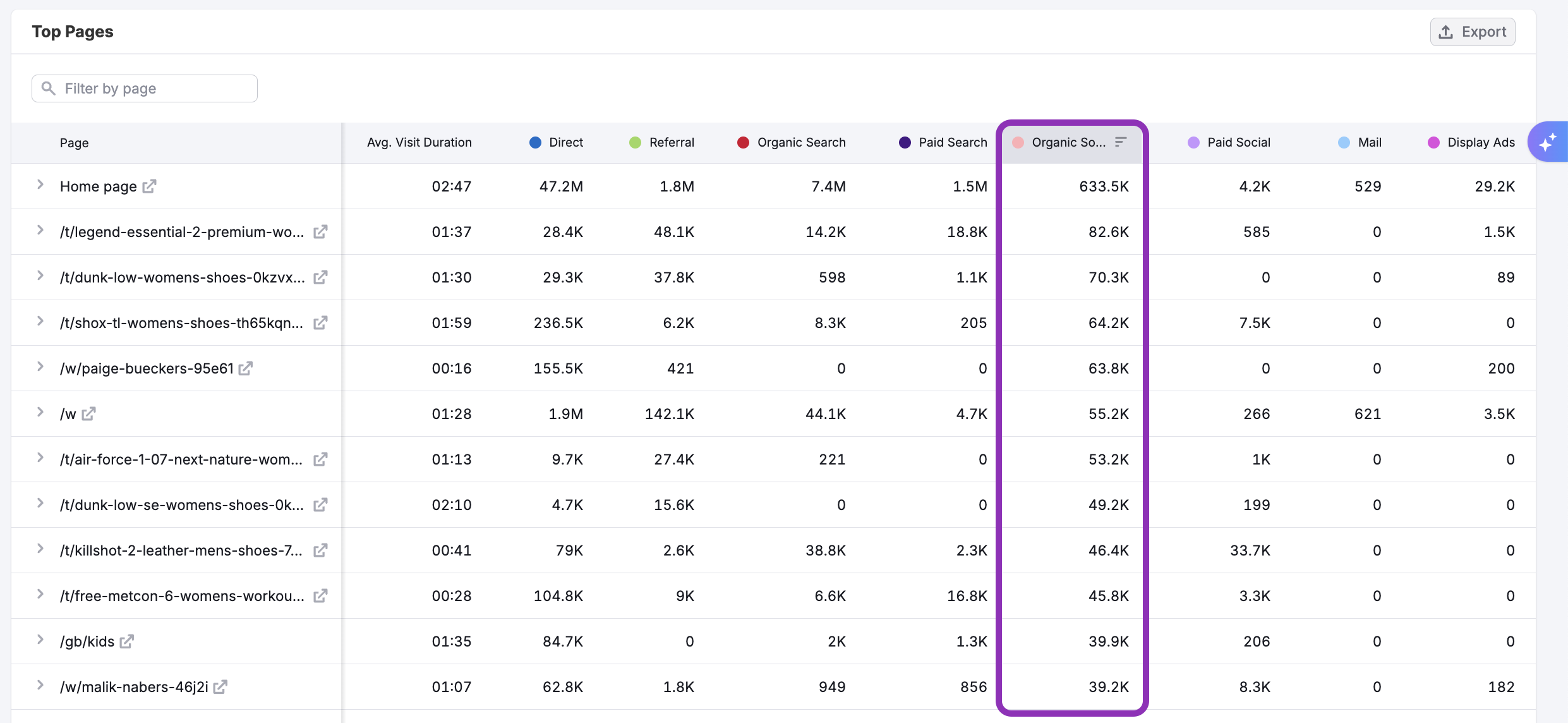
Task: Open external link for killshot-2-leather page
Action: click(x=320, y=550)
